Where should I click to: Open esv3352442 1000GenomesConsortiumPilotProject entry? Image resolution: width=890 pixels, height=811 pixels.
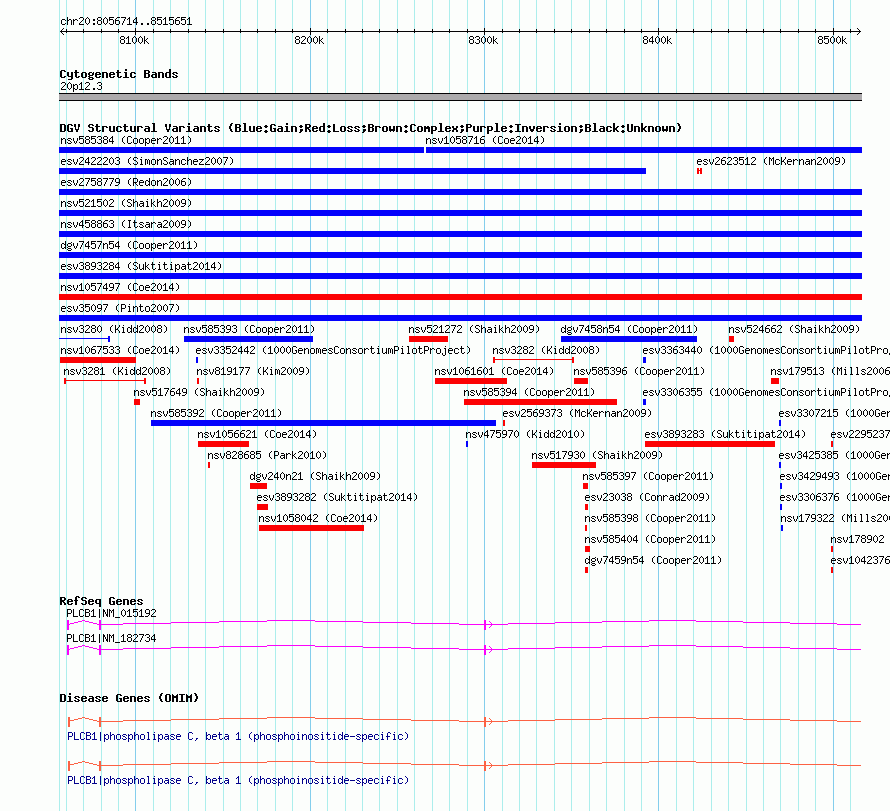[333, 350]
